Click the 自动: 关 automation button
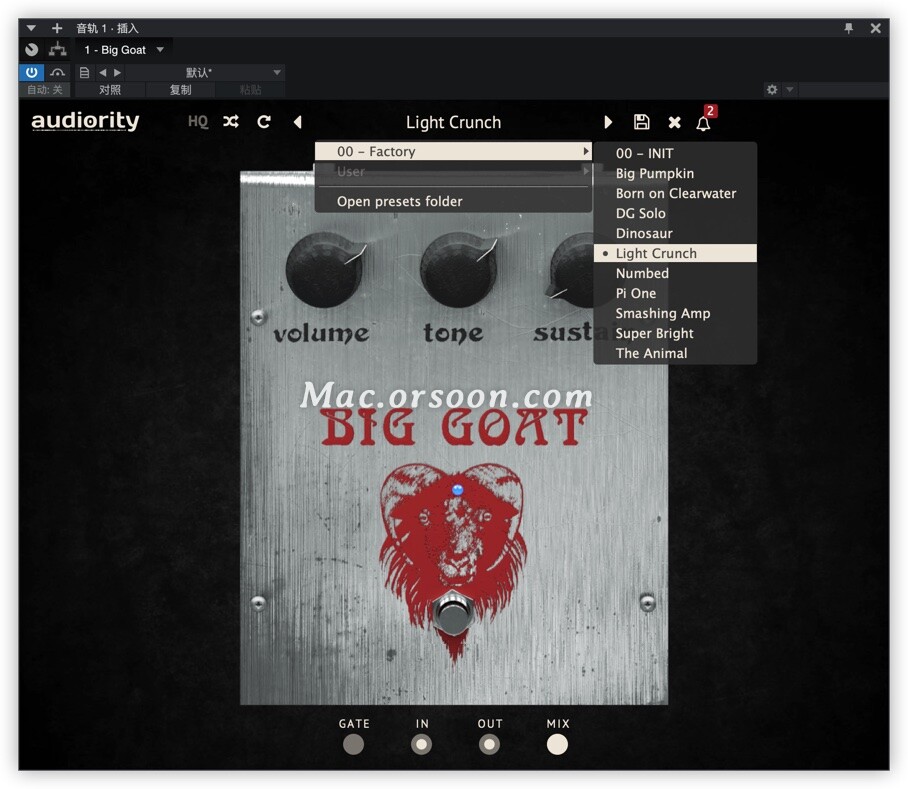 (x=45, y=90)
